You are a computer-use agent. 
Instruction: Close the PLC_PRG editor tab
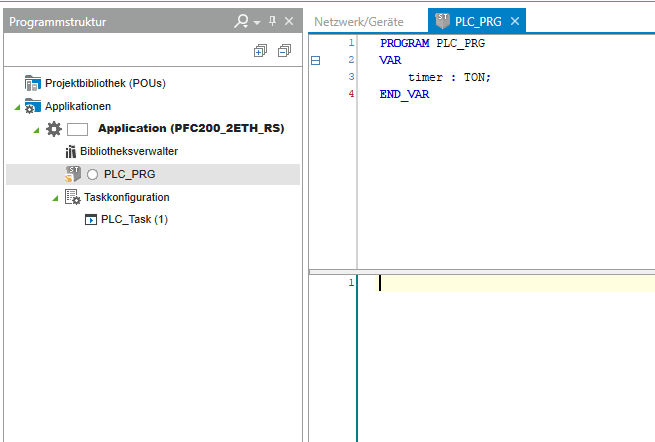coord(515,21)
